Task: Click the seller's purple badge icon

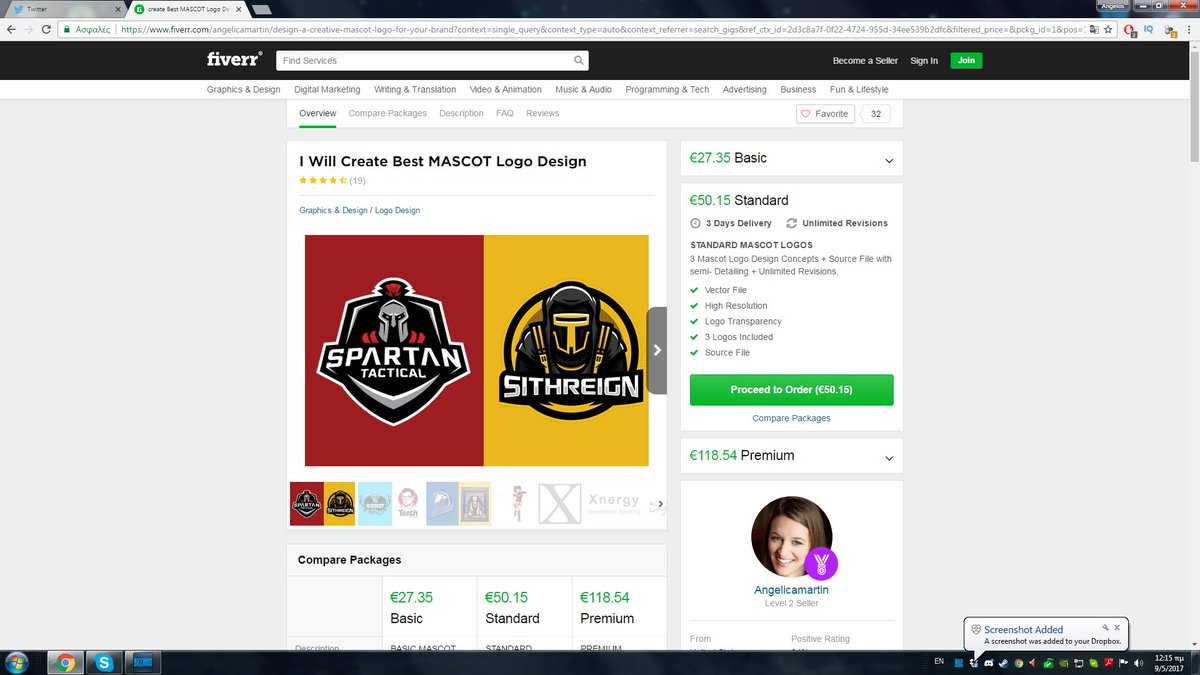Action: click(x=821, y=564)
